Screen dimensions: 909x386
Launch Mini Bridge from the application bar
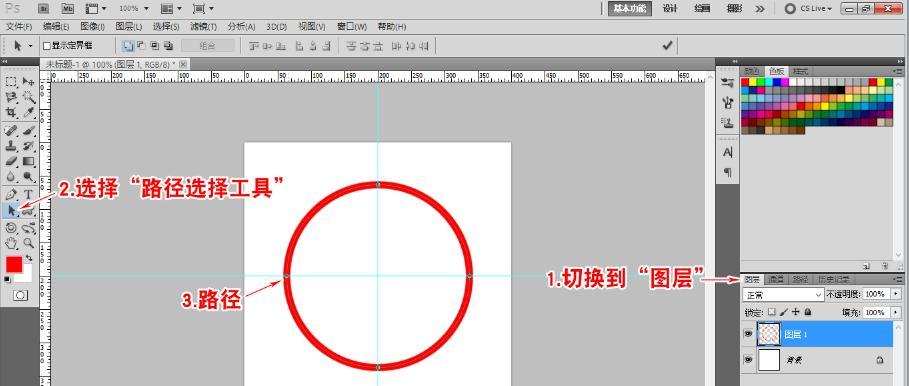click(x=67, y=8)
